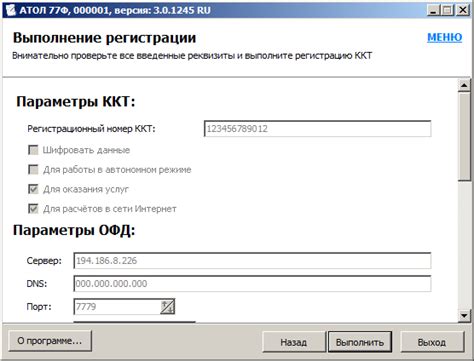This screenshot has width=474, height=361.
Task: Click the Параметры ОФД heading
Action: pos(74,231)
